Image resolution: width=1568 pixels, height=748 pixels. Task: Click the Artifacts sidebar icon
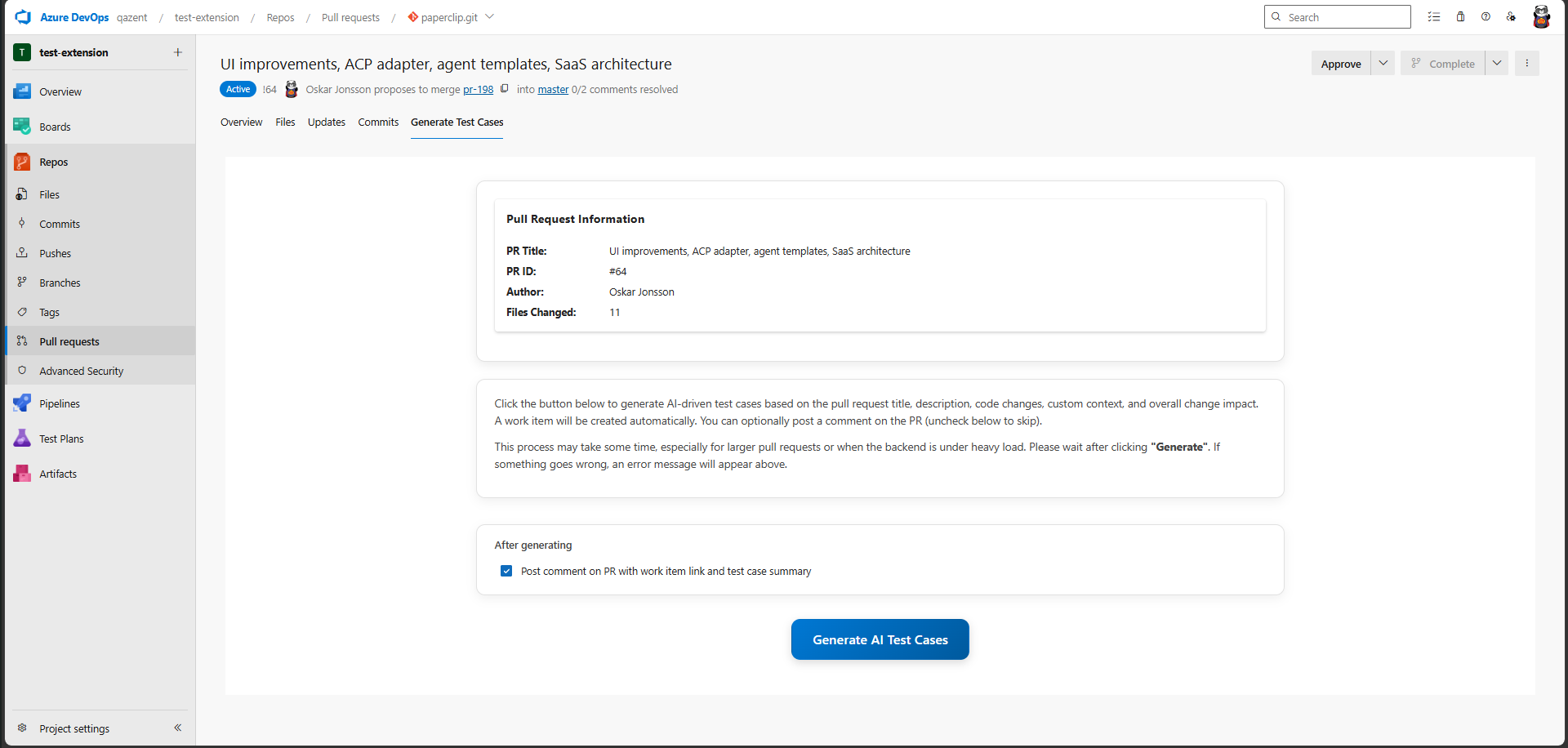(x=21, y=474)
